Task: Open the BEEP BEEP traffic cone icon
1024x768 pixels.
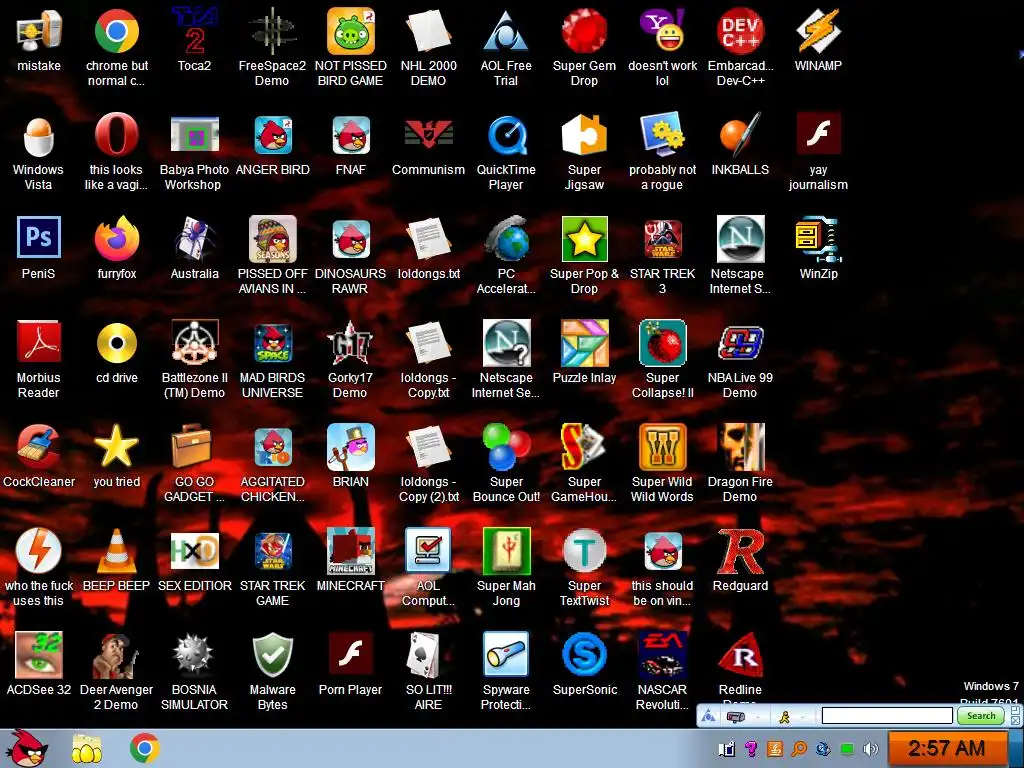Action: (116, 551)
